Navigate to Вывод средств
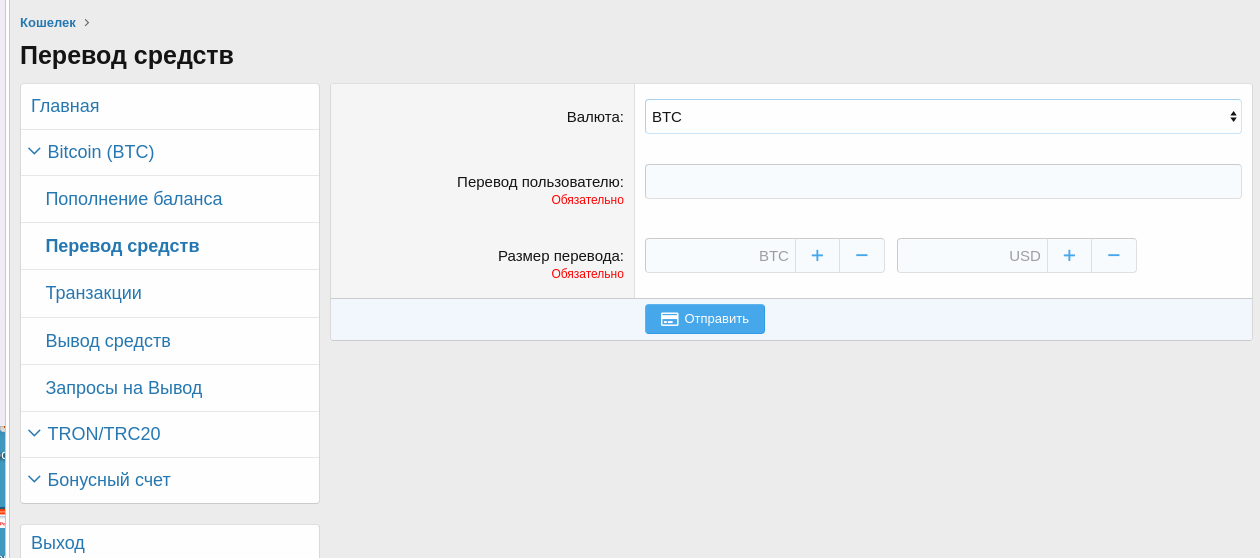Screen dimensions: 1260x558 [108, 341]
